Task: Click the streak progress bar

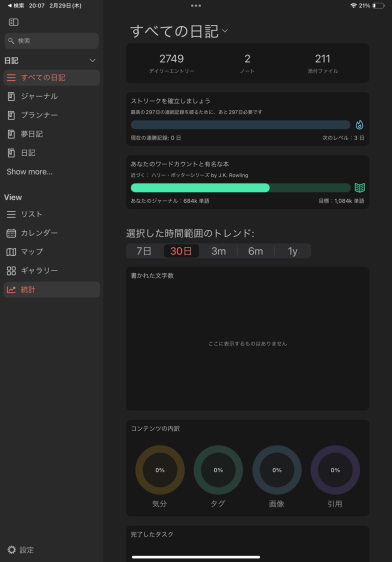Action: (240, 125)
